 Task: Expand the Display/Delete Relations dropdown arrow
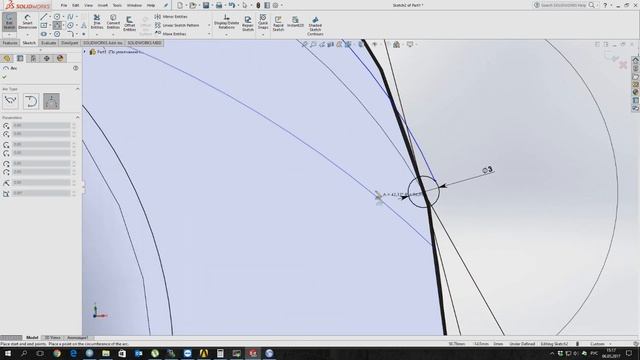[x=227, y=35]
